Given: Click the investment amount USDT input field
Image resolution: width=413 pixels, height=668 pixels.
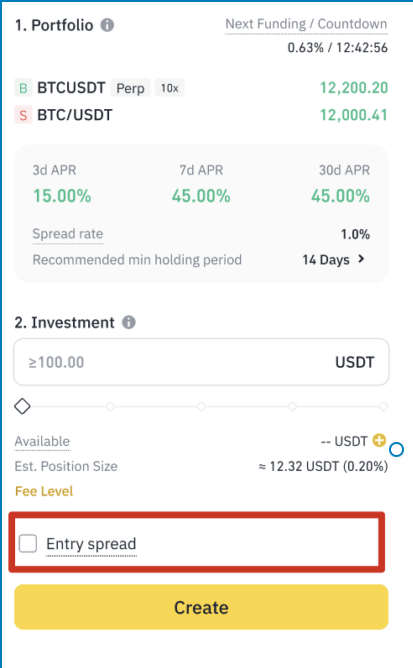Looking at the screenshot, I should [201, 362].
